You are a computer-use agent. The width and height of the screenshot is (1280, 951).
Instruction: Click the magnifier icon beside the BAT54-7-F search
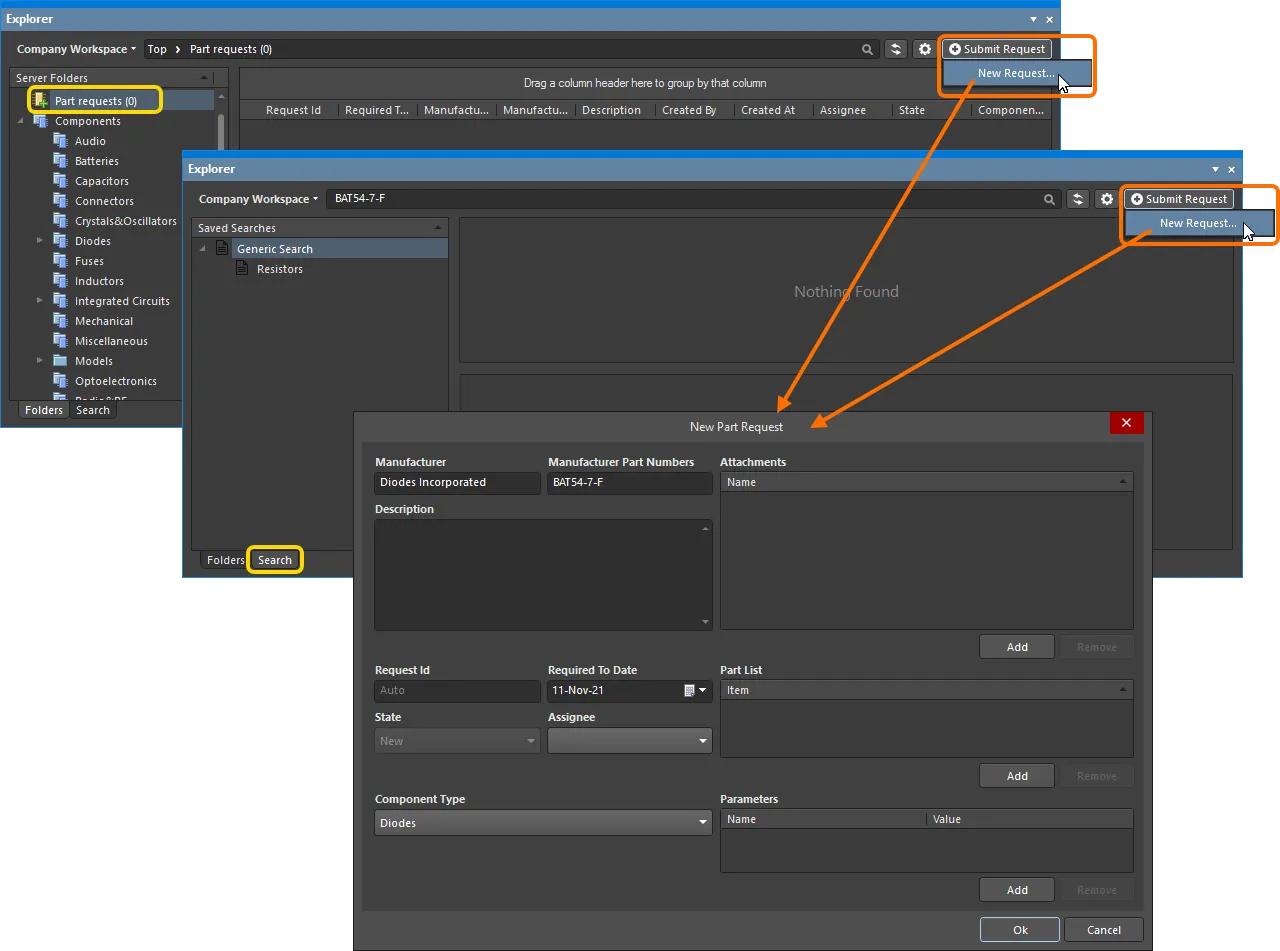pos(1049,199)
